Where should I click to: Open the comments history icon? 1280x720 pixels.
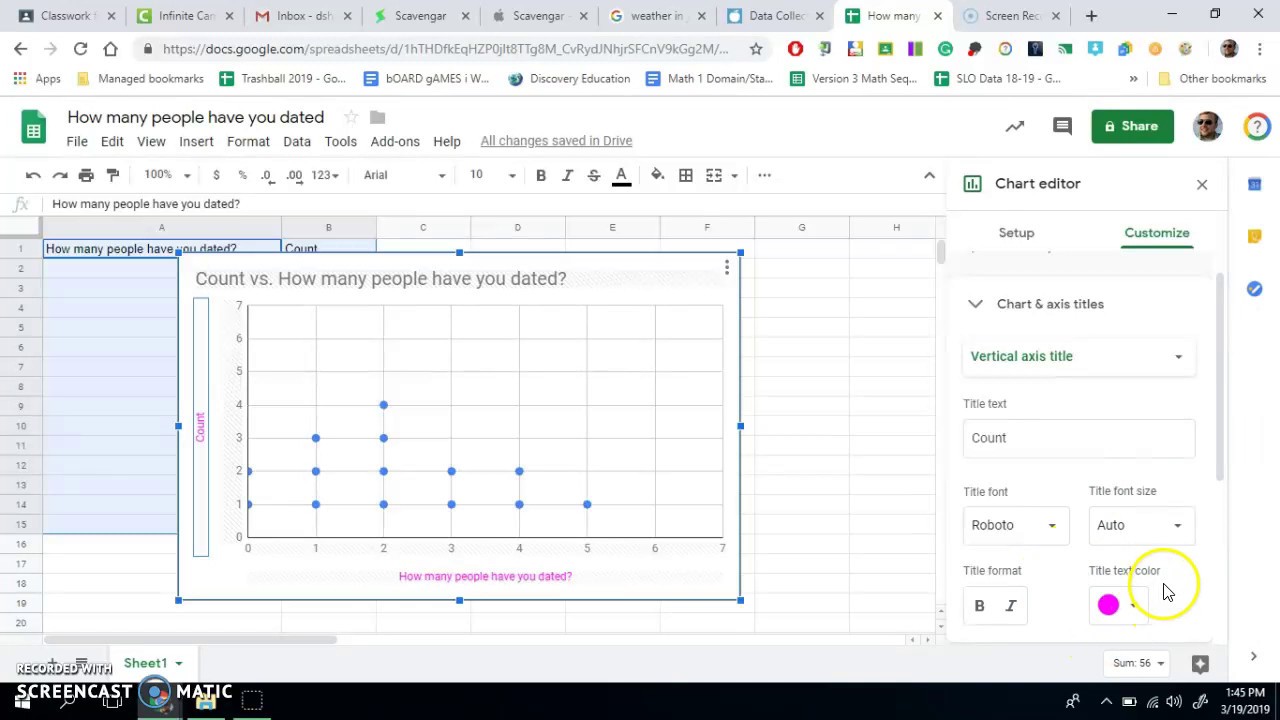tap(1062, 126)
